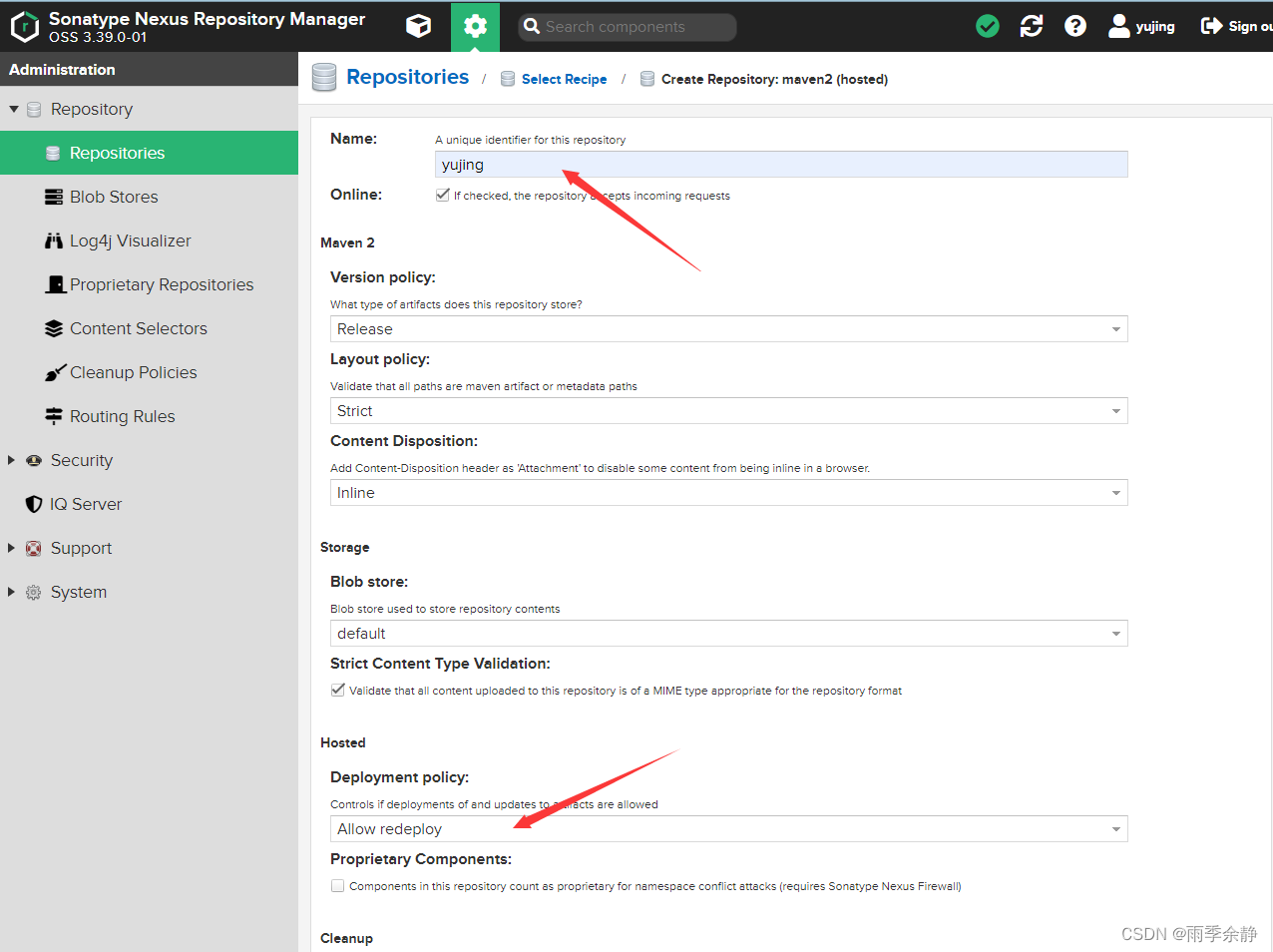Click the large Repositories header database icon
1273x952 pixels.
tap(324, 77)
